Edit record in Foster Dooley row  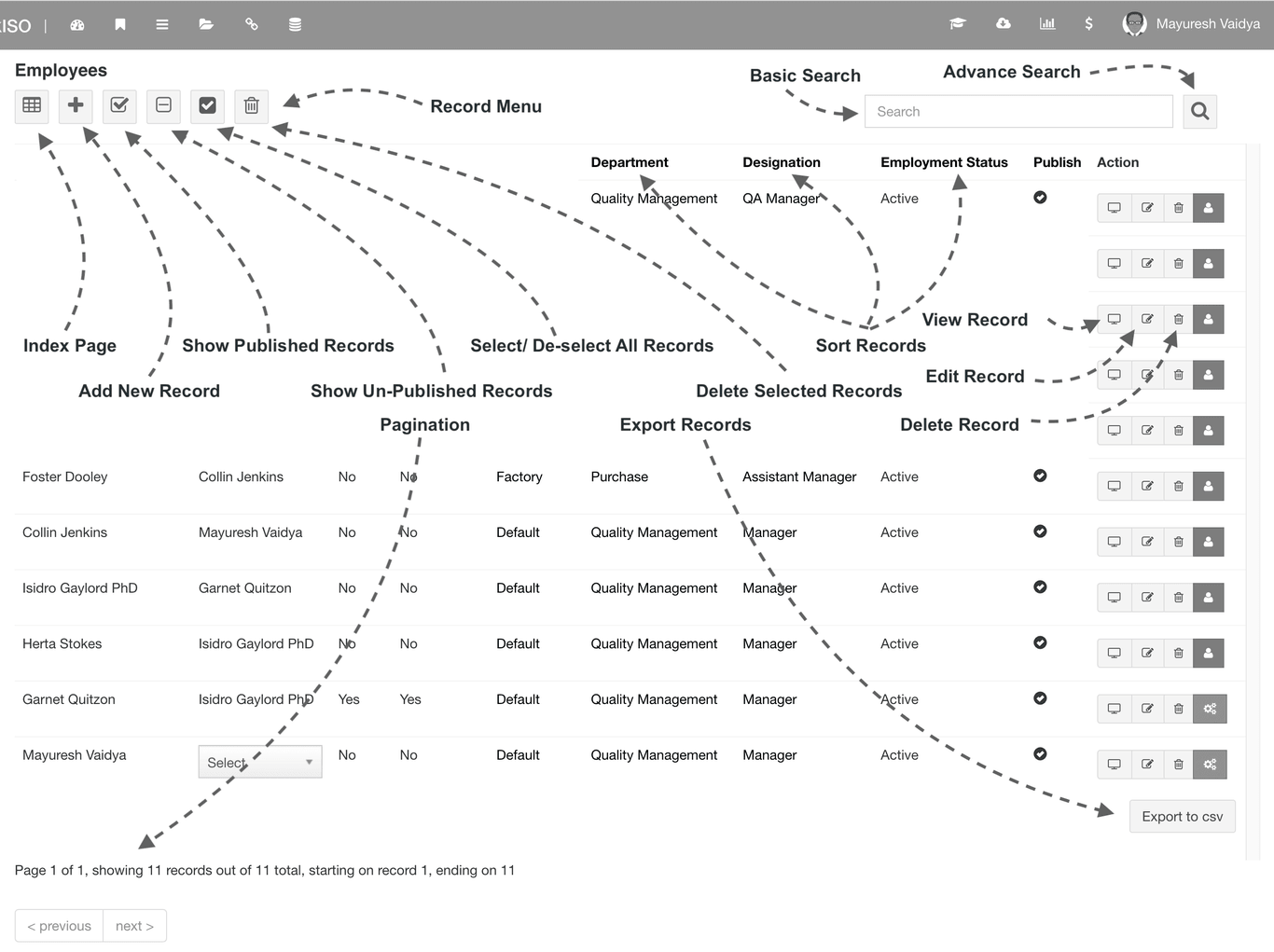[x=1147, y=486]
